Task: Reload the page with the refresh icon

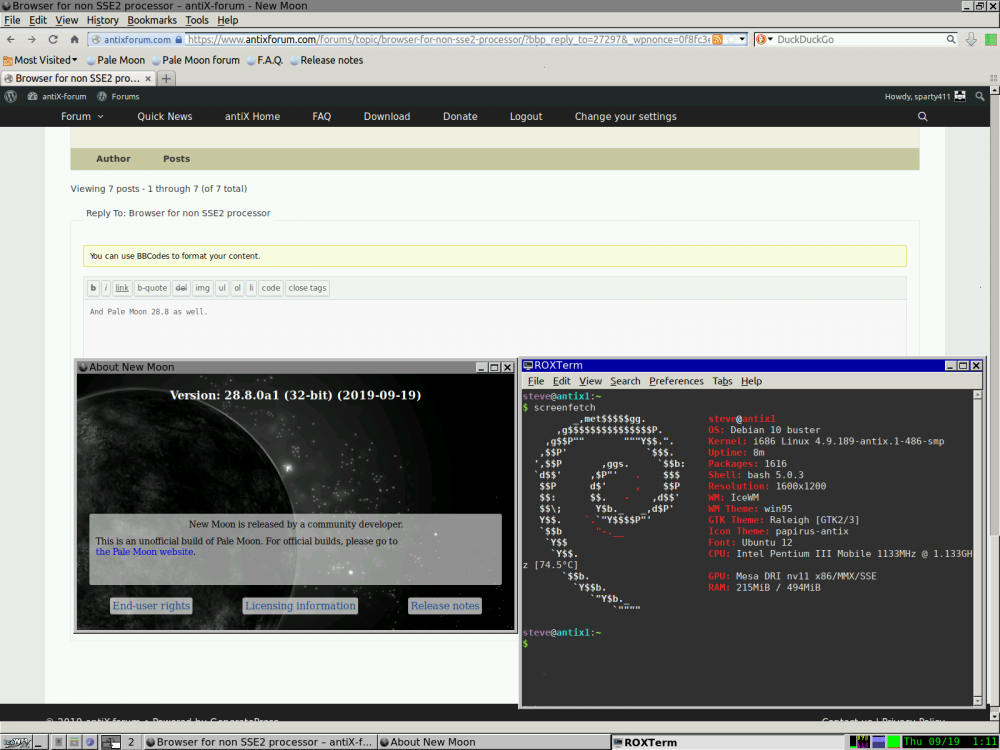Action: pos(53,40)
